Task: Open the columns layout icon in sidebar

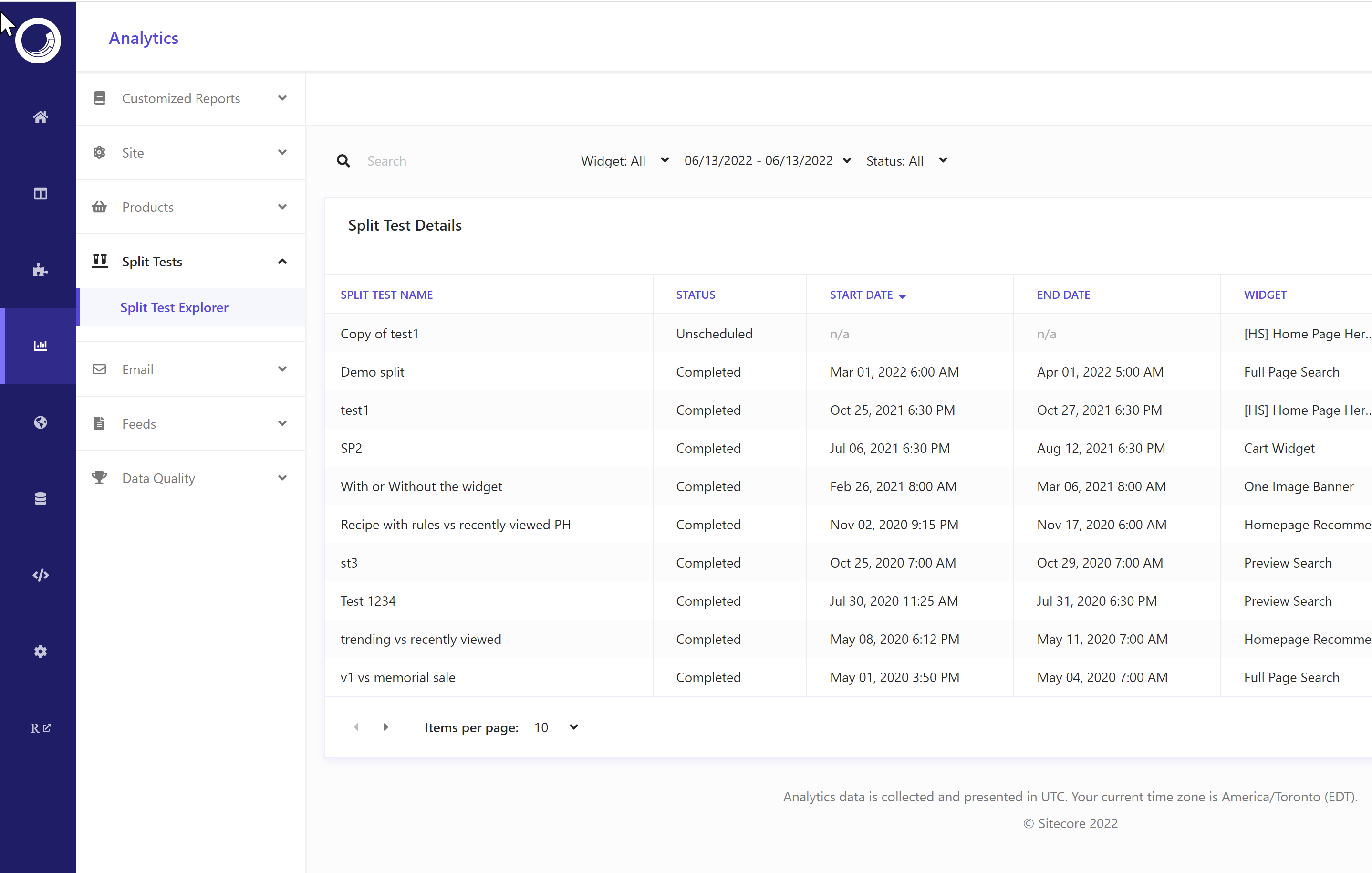Action: pos(40,193)
